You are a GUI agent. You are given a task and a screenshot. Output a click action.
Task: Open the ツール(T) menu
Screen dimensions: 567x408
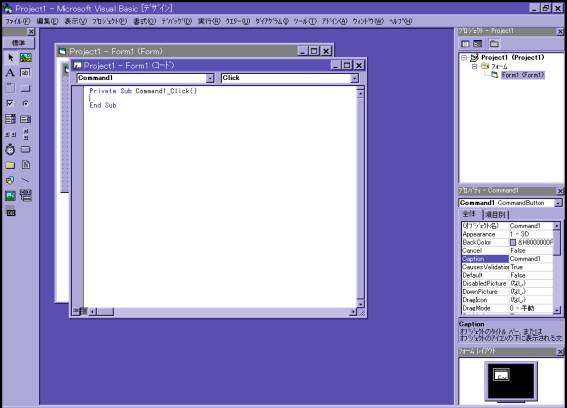(305, 21)
